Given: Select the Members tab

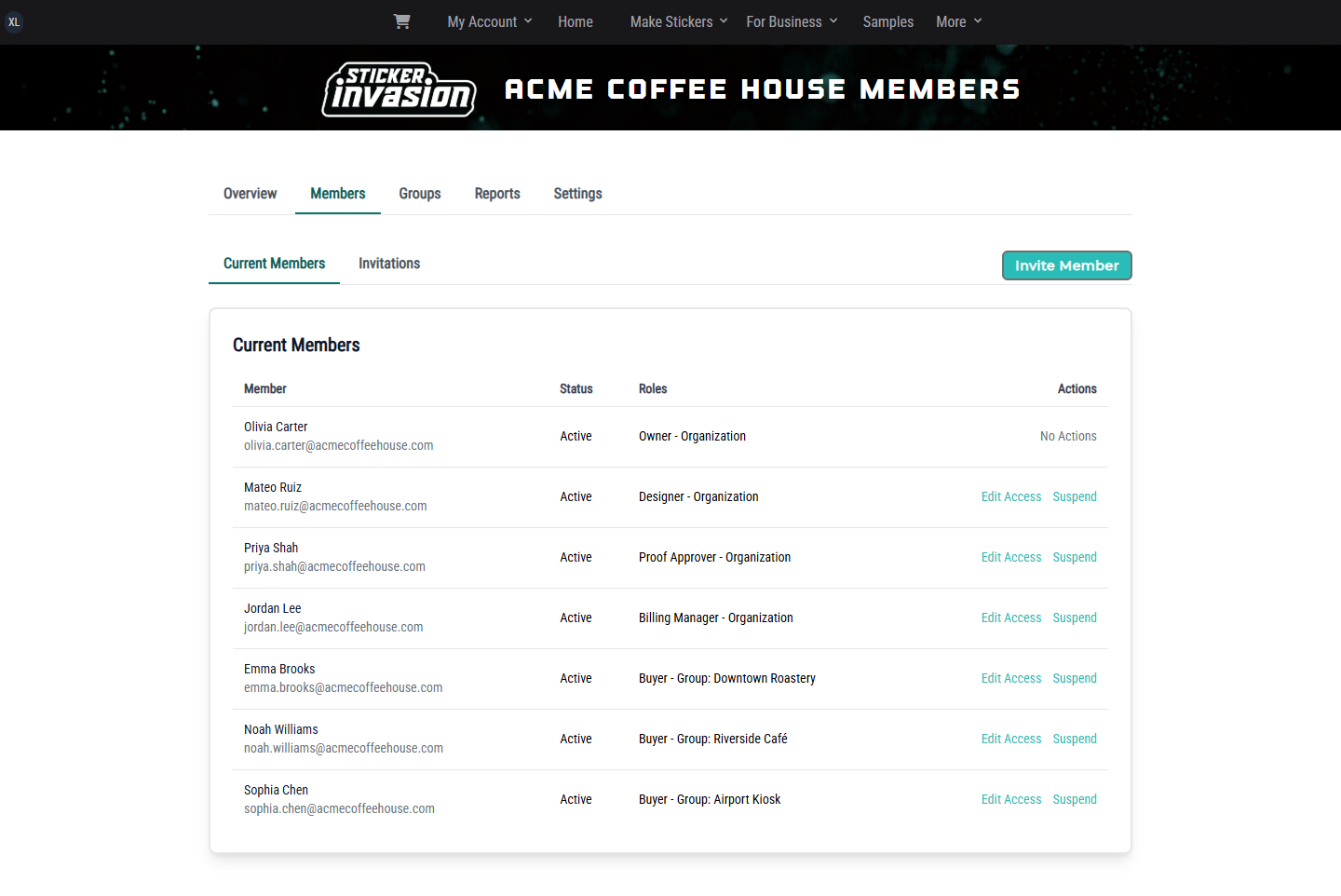Looking at the screenshot, I should (338, 194).
